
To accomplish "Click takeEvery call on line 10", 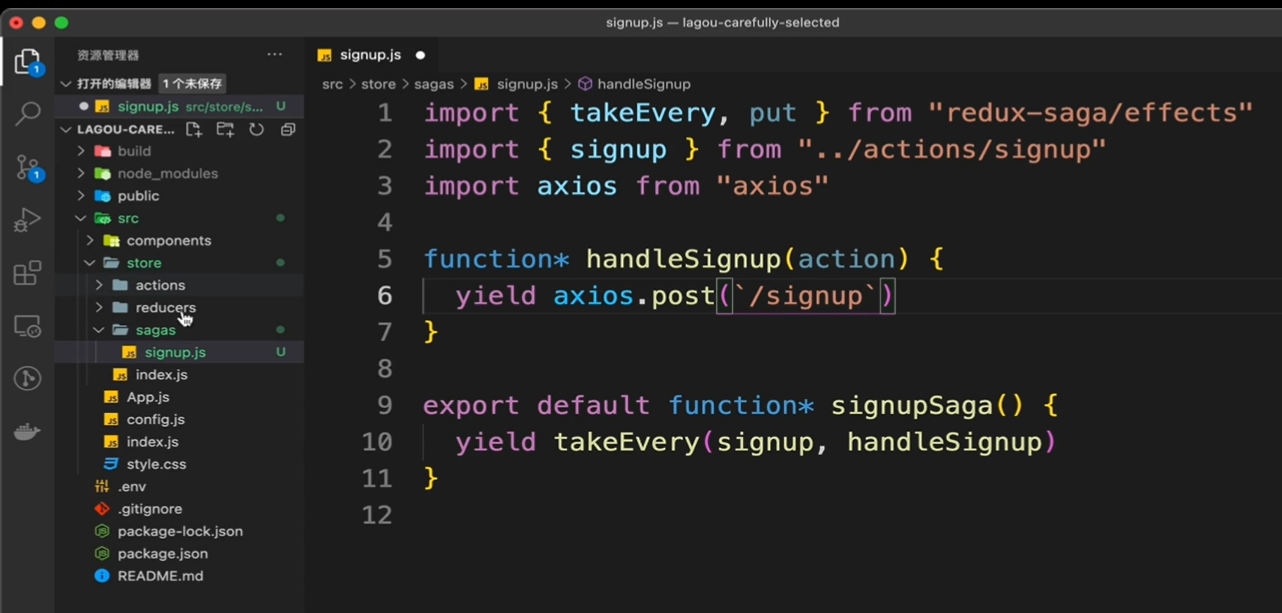I will (x=627, y=441).
